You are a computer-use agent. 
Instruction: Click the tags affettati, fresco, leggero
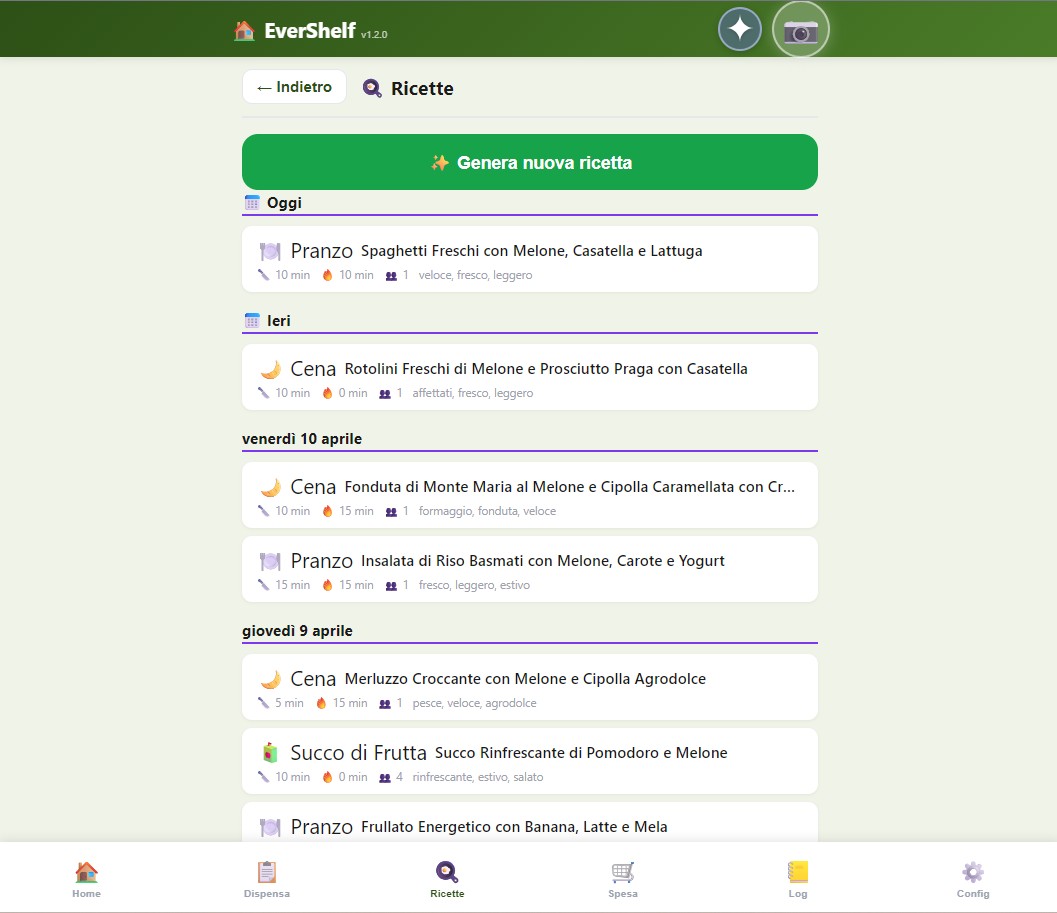[473, 393]
